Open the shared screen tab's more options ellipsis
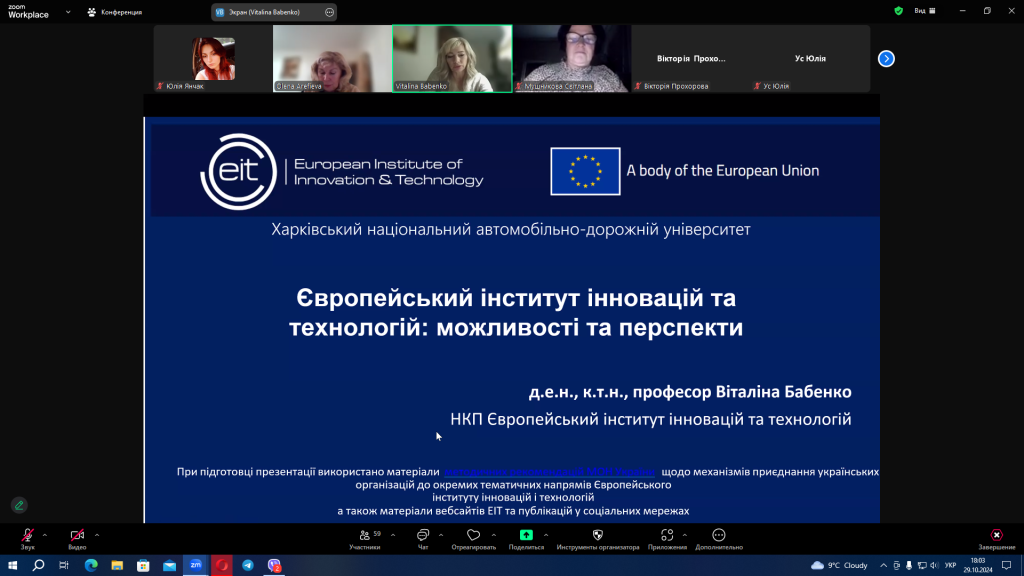Image resolution: width=1024 pixels, height=576 pixels. pyautogui.click(x=330, y=12)
